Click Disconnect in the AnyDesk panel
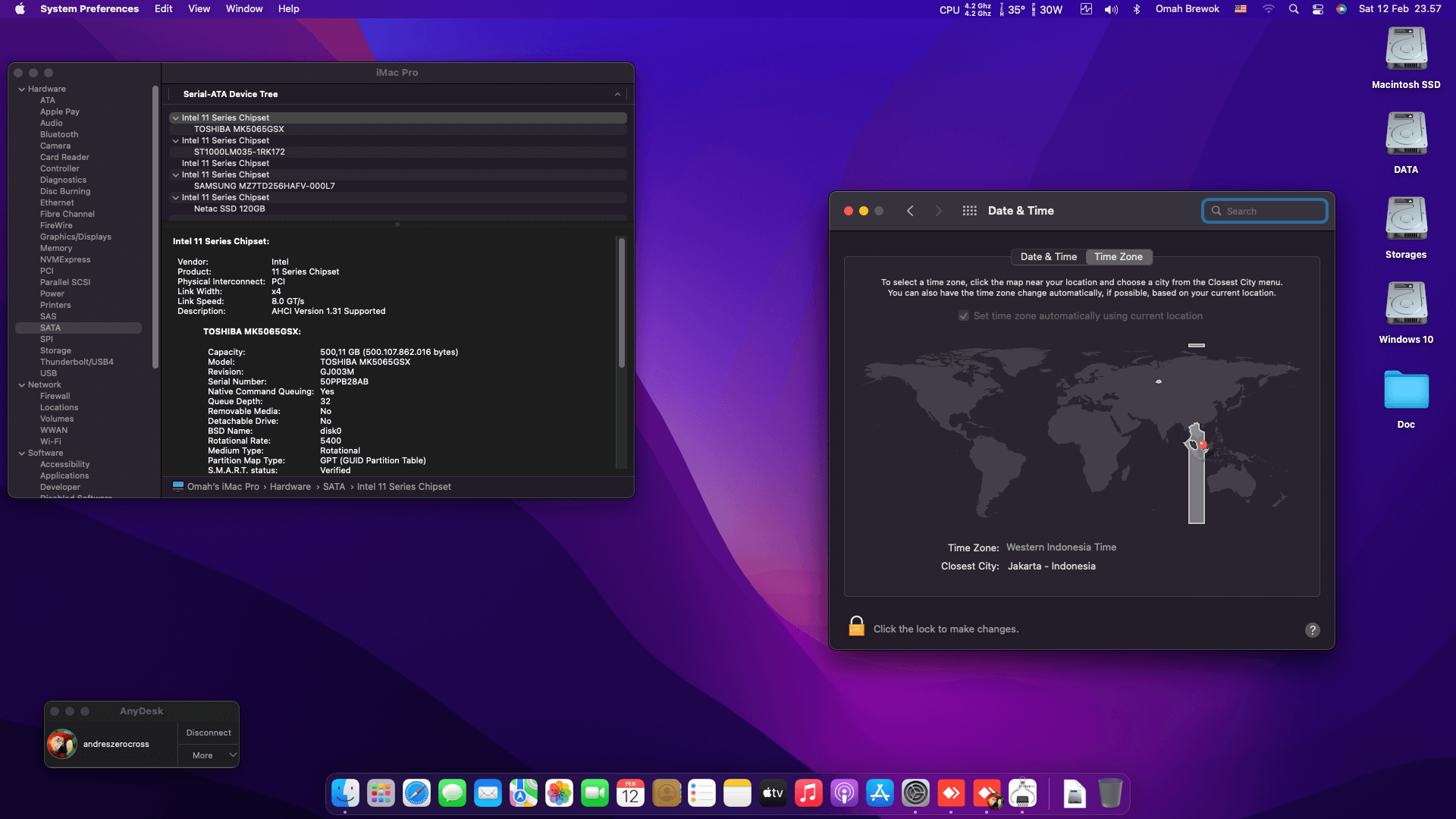This screenshot has width=1456, height=819. (209, 733)
